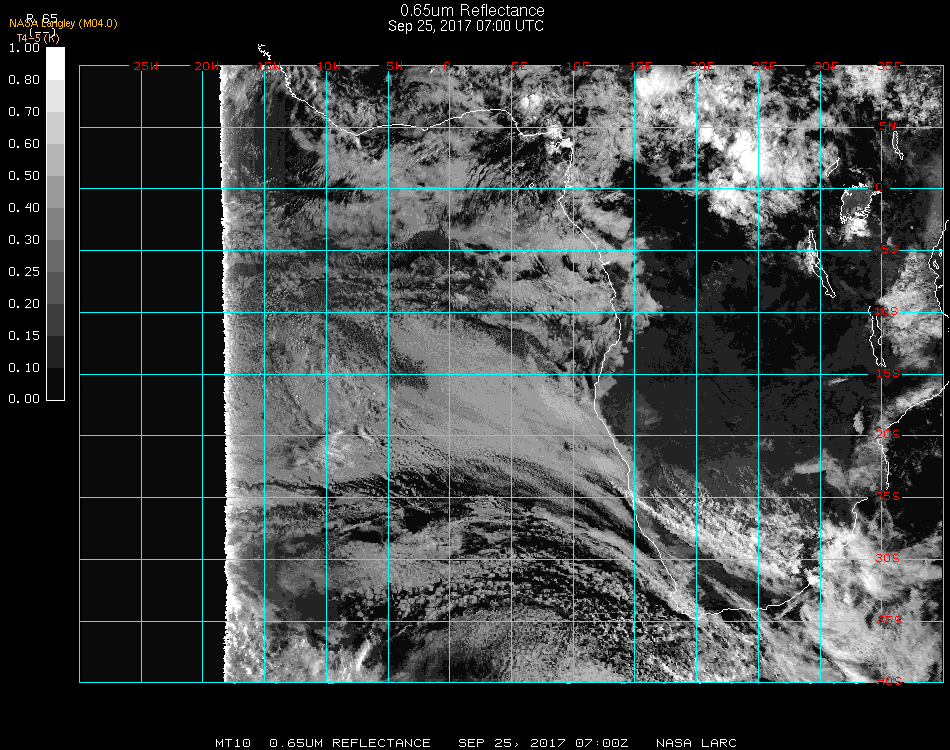Screen dimensions: 950x750
Task: Select the darkest black colorbar segment
Action: tap(55, 383)
